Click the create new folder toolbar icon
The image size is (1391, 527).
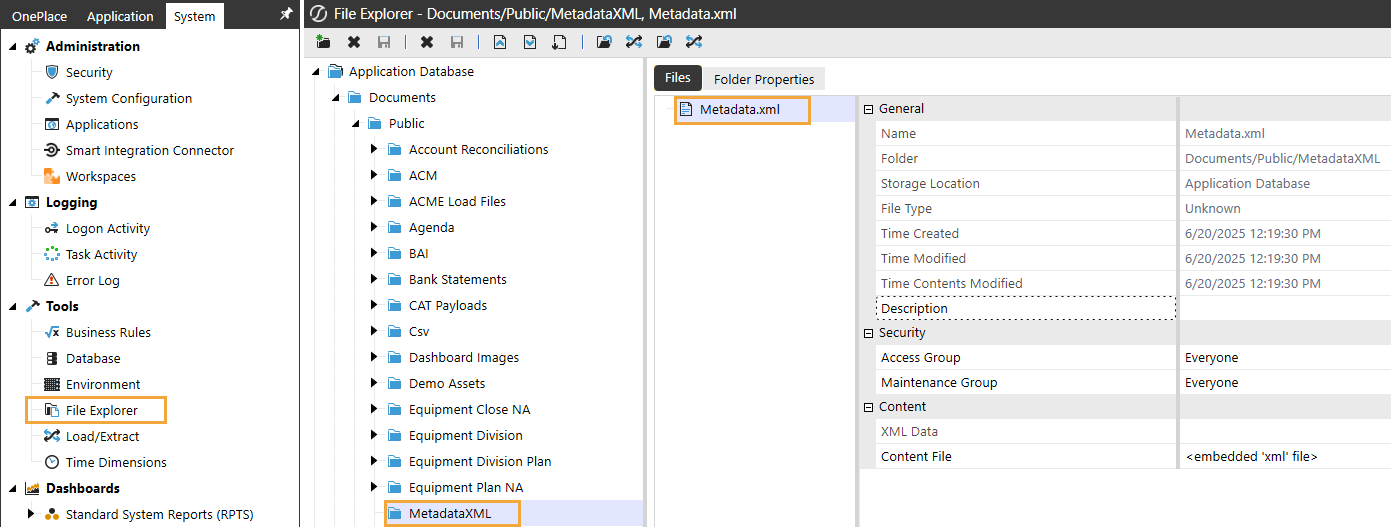pos(323,42)
